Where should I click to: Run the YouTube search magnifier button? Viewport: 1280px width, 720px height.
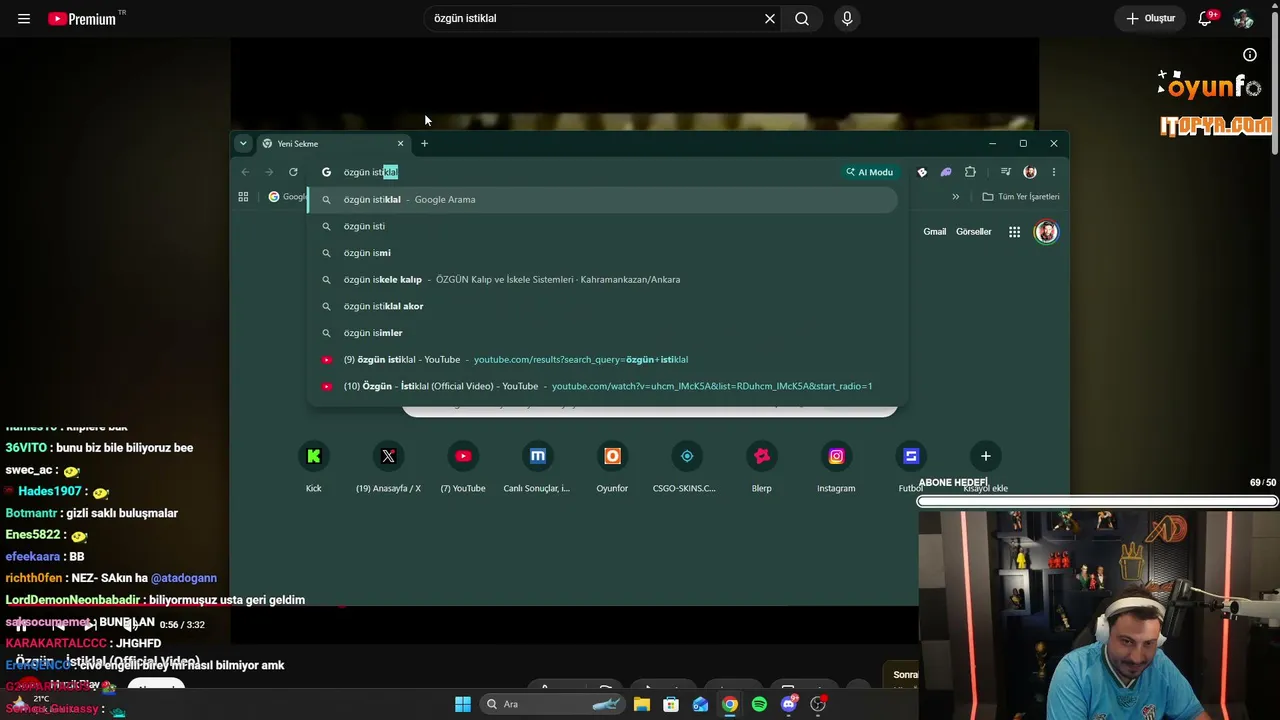pos(802,18)
